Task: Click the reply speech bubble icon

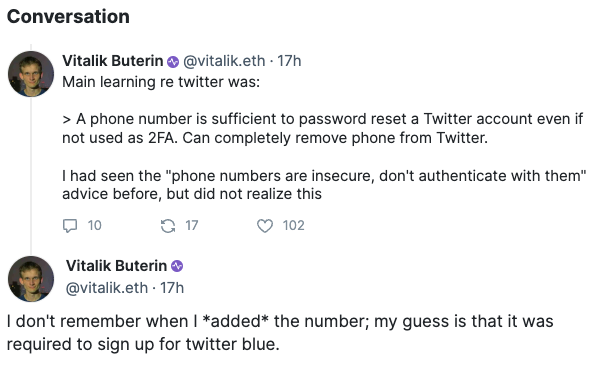Action: pyautogui.click(x=70, y=226)
